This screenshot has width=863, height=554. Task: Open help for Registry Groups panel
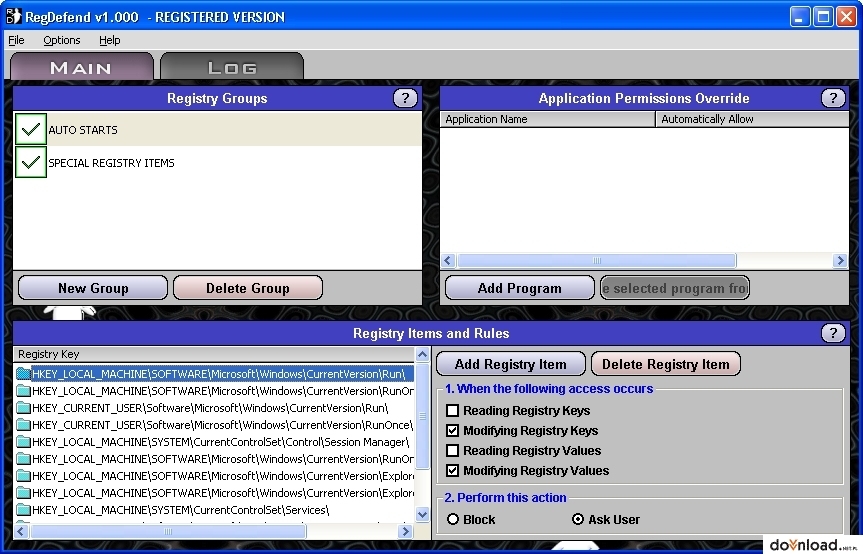[405, 98]
